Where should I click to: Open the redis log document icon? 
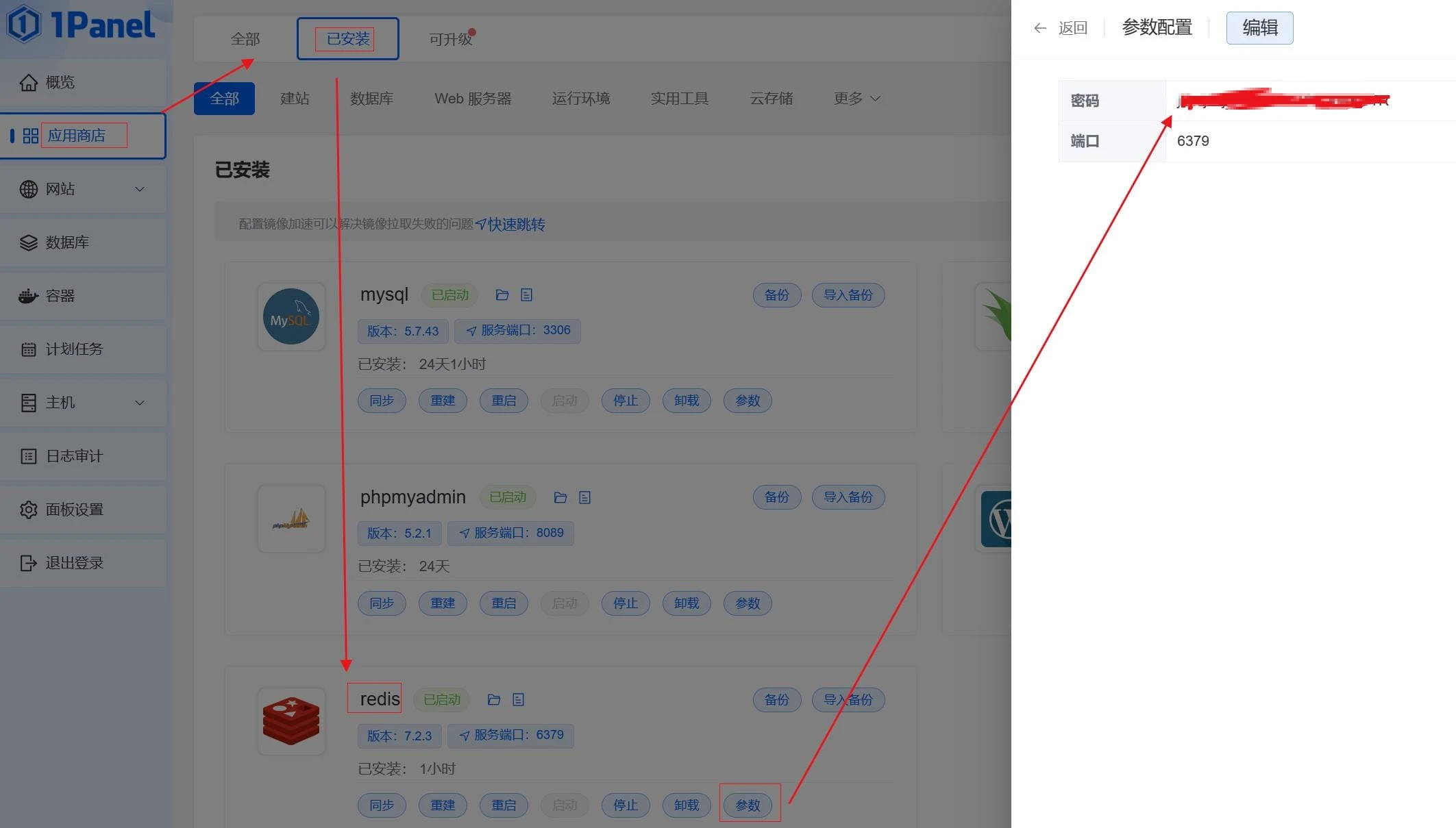(518, 700)
